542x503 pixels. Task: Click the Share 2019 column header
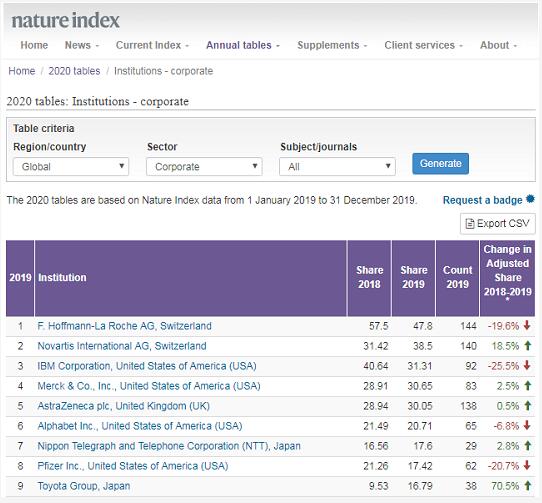coord(413,277)
